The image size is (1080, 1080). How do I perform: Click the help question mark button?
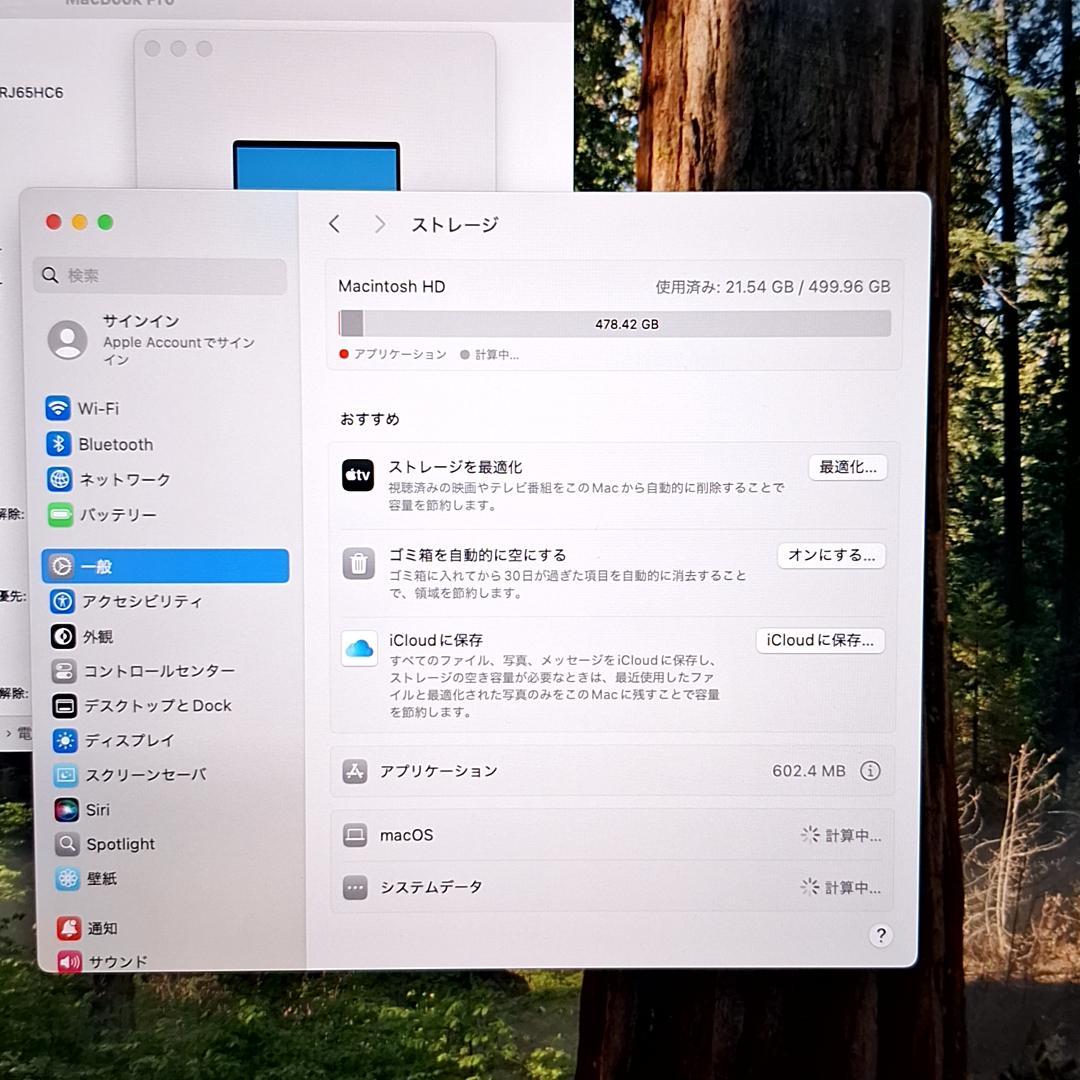coord(881,935)
